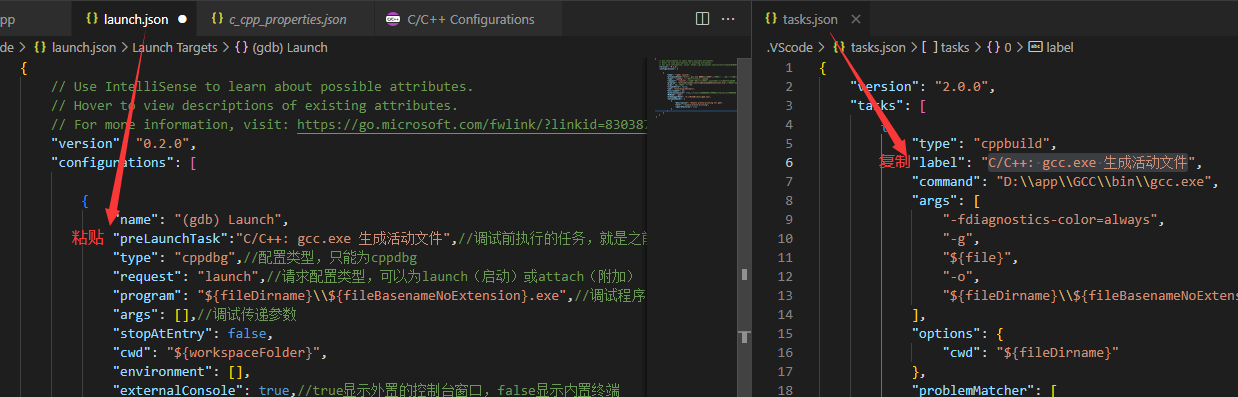The width and height of the screenshot is (1238, 397).
Task: Click line number 18 in tasks.json
Action: point(785,390)
